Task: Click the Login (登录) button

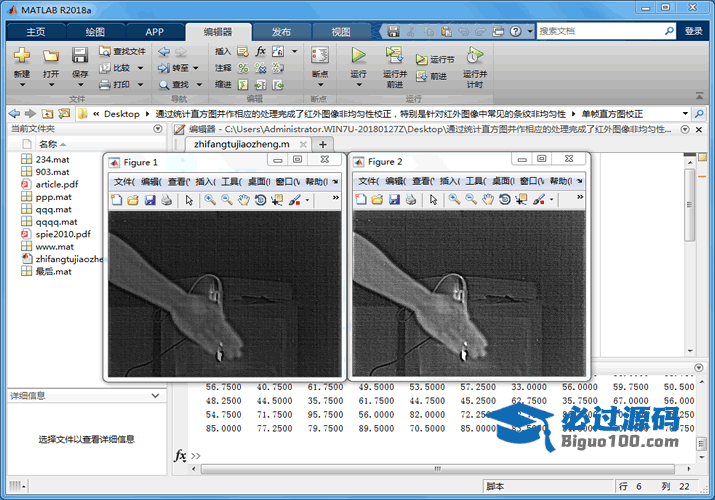Action: [x=694, y=31]
